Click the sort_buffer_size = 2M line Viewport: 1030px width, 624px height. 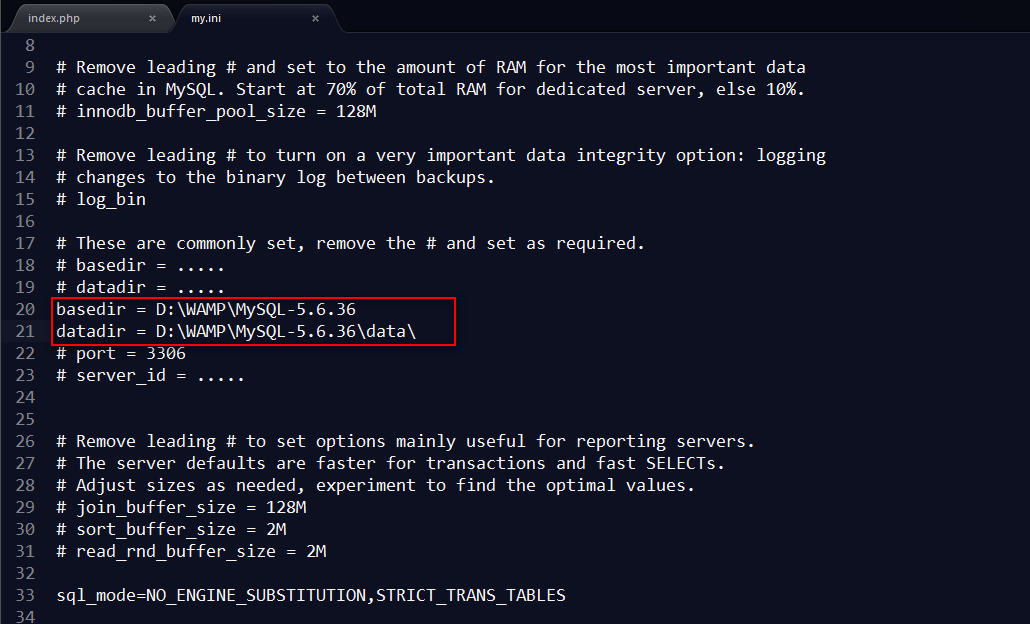click(x=171, y=529)
